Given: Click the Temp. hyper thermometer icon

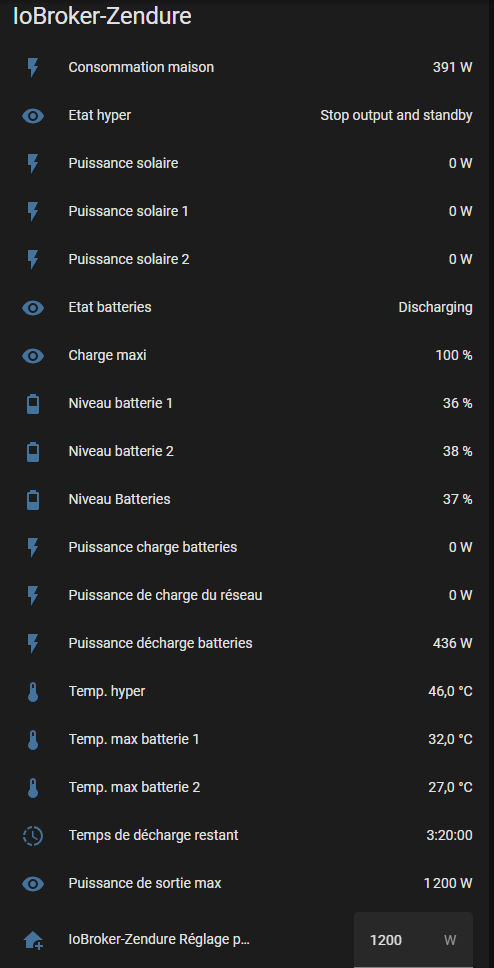Looking at the screenshot, I should point(33,691).
